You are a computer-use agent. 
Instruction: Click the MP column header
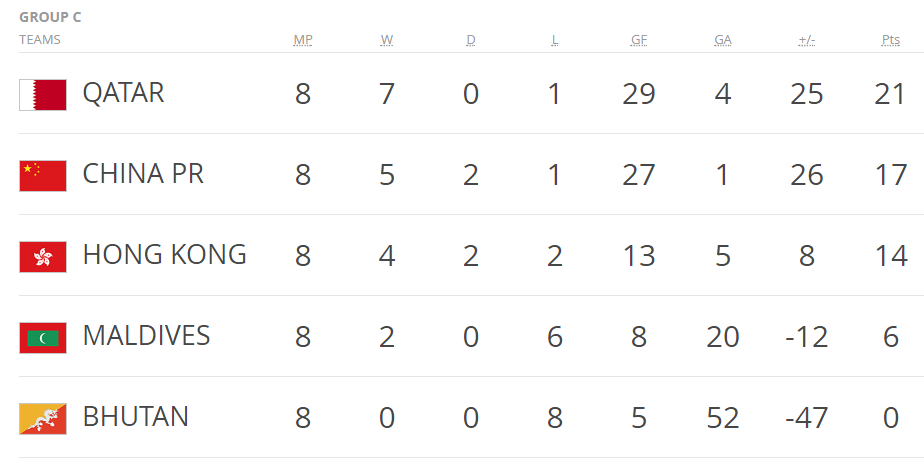tap(303, 40)
